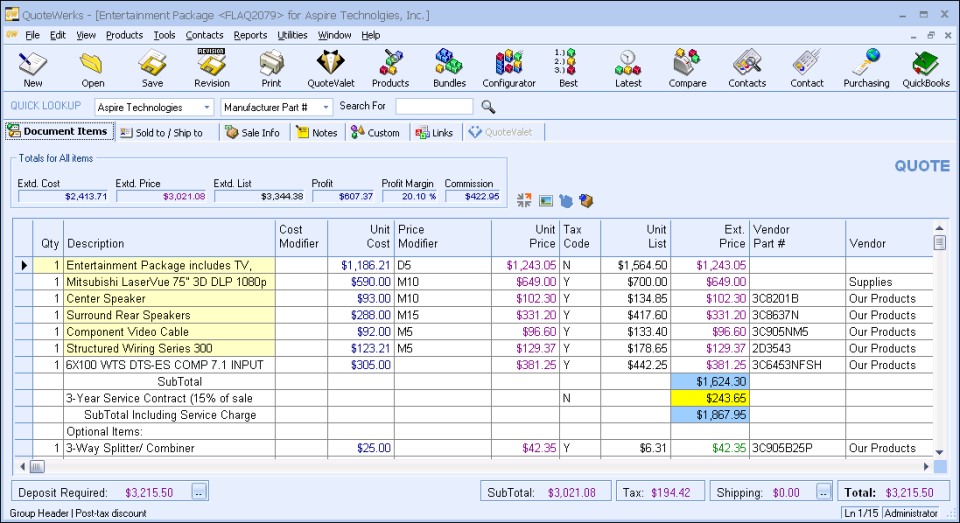Open the Bundles toolbar icon

pyautogui.click(x=449, y=68)
